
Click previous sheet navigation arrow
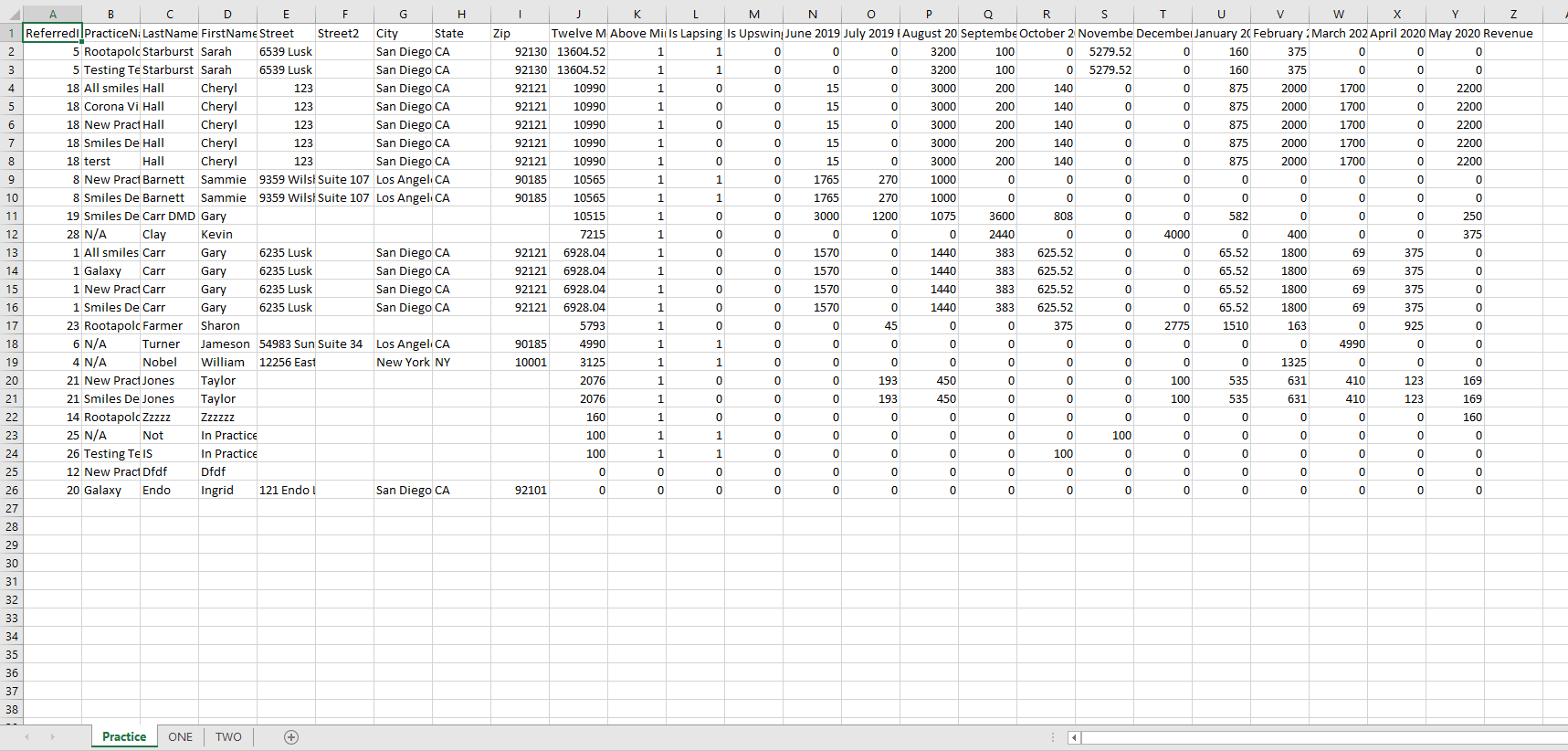point(27,737)
